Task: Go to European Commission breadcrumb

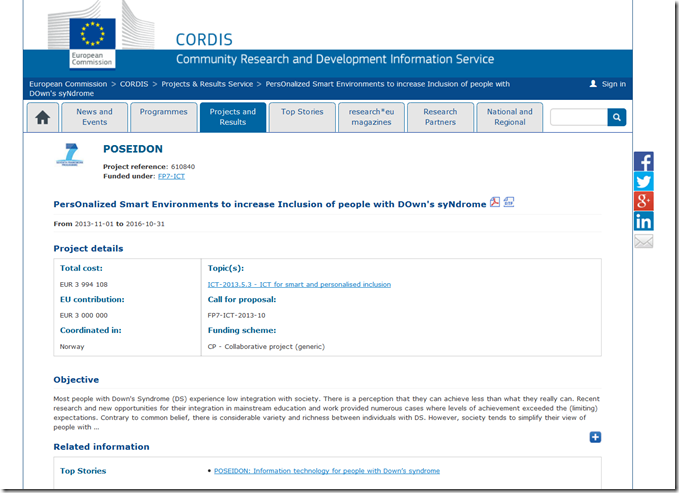Action: pos(68,84)
